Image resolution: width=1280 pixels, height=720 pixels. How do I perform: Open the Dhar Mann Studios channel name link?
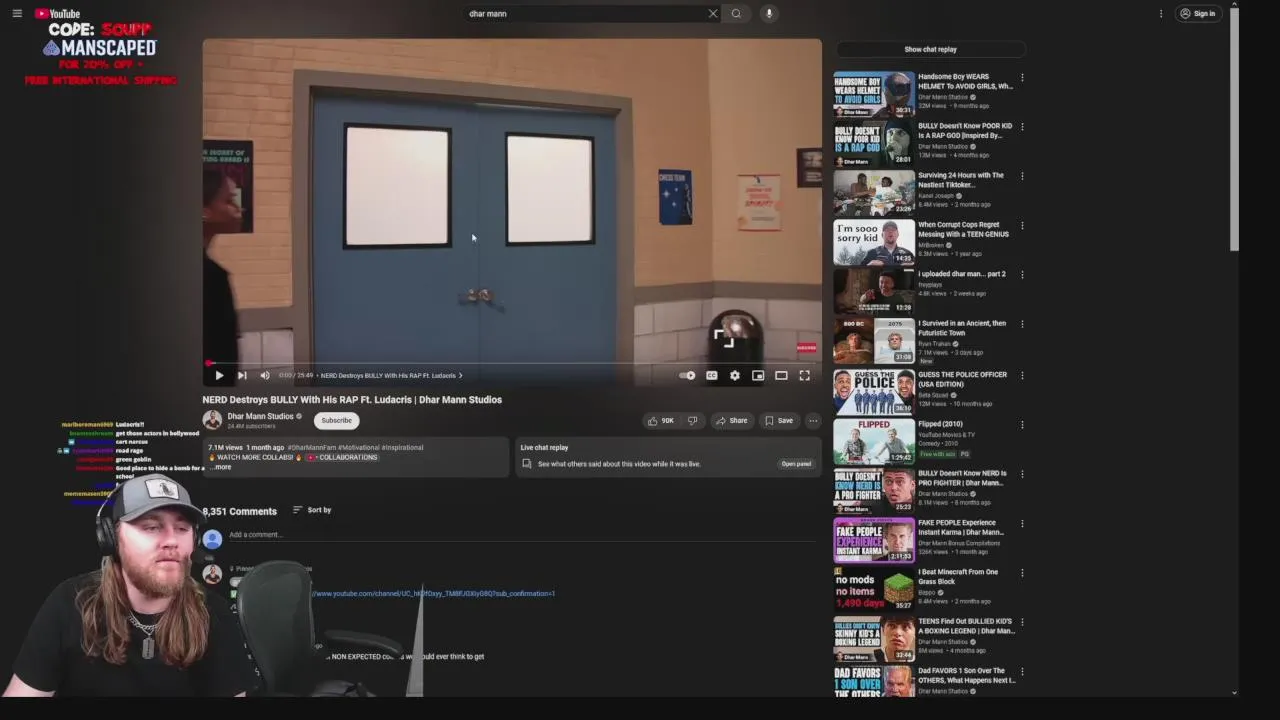260,416
